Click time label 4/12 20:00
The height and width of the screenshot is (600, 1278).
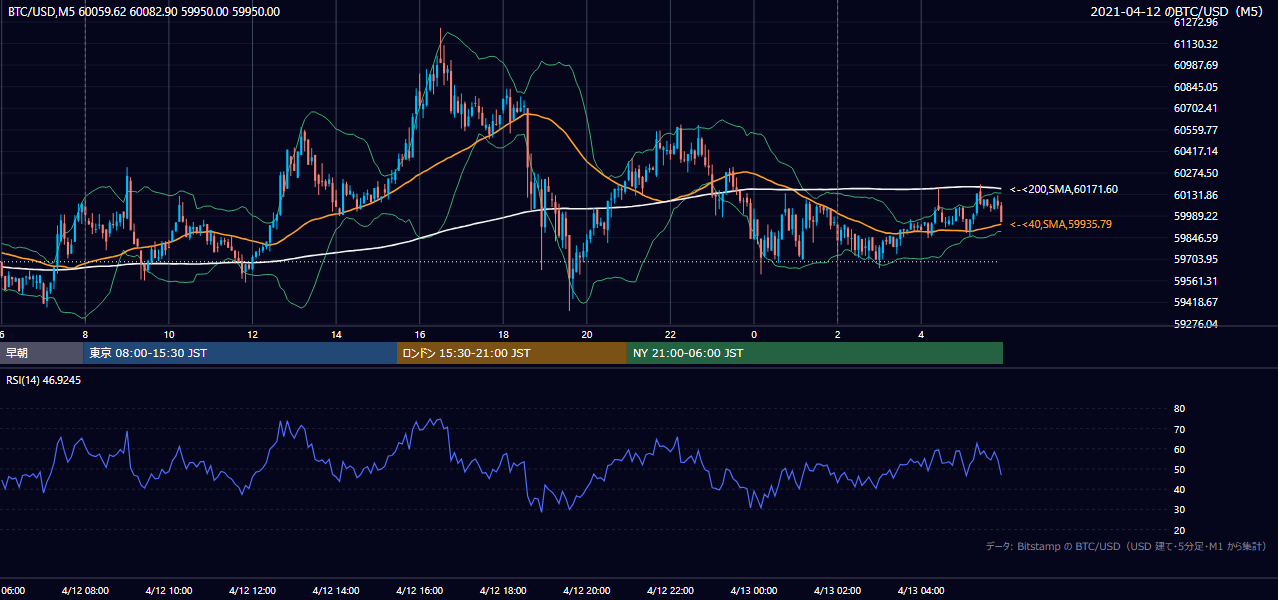587,591
